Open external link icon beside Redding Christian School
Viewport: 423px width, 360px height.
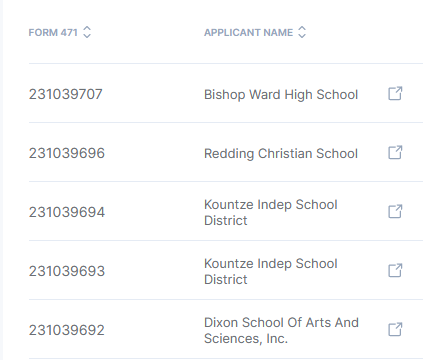[395, 153]
